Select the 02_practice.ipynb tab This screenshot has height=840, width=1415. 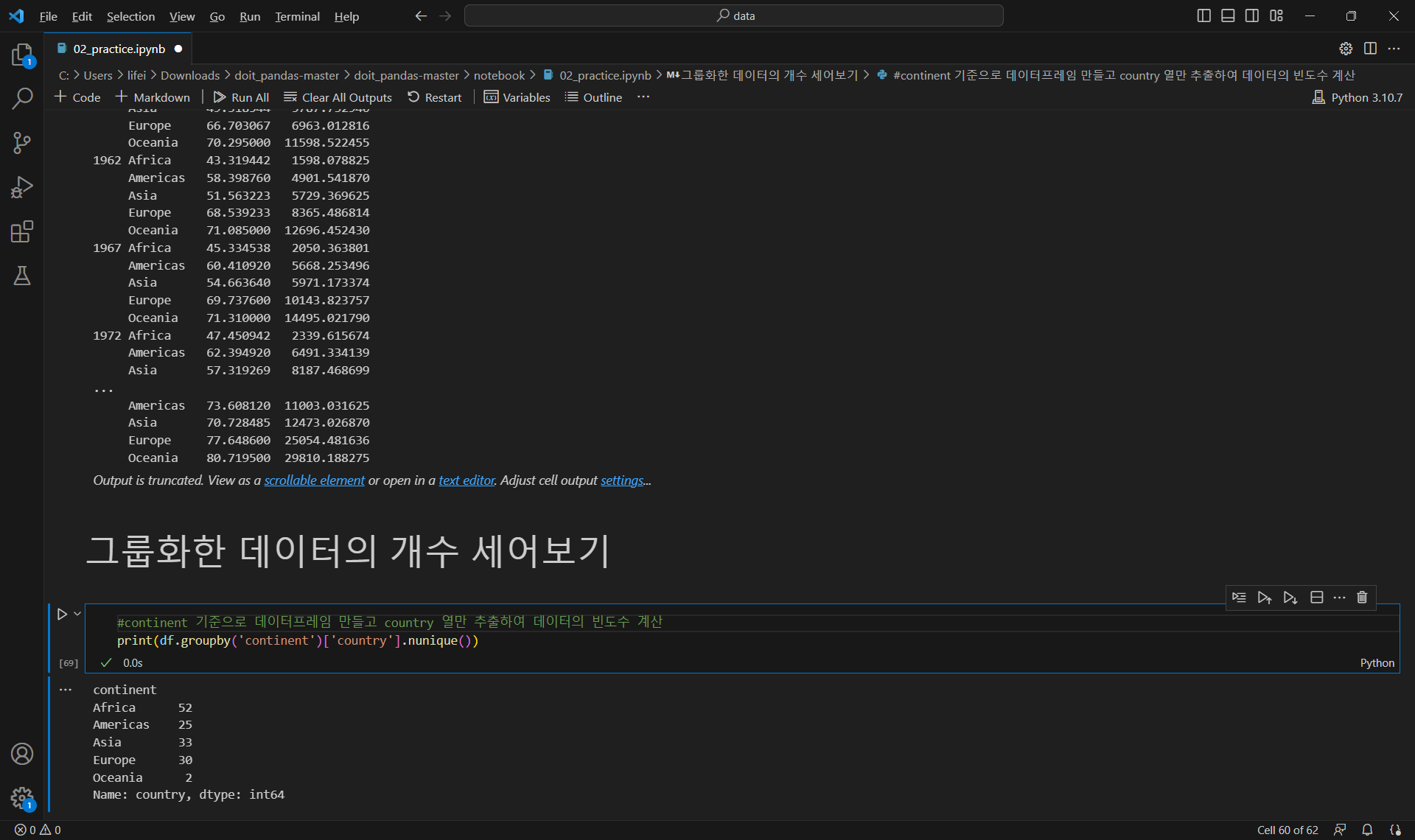coord(119,49)
